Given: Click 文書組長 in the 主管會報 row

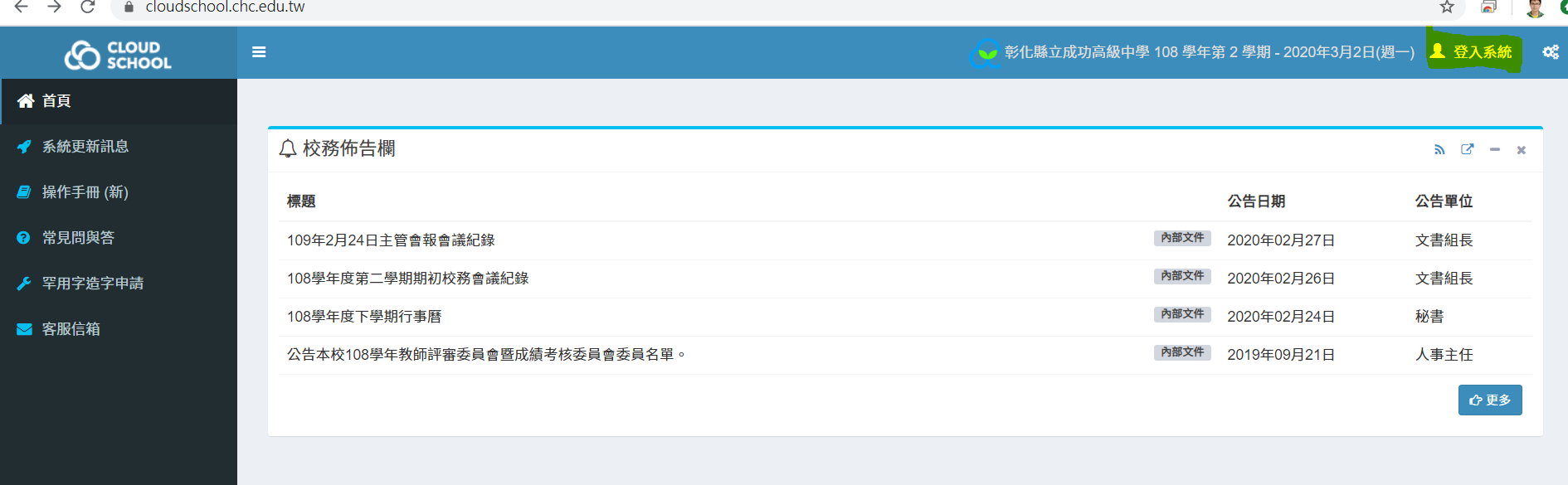Looking at the screenshot, I should coord(1444,240).
